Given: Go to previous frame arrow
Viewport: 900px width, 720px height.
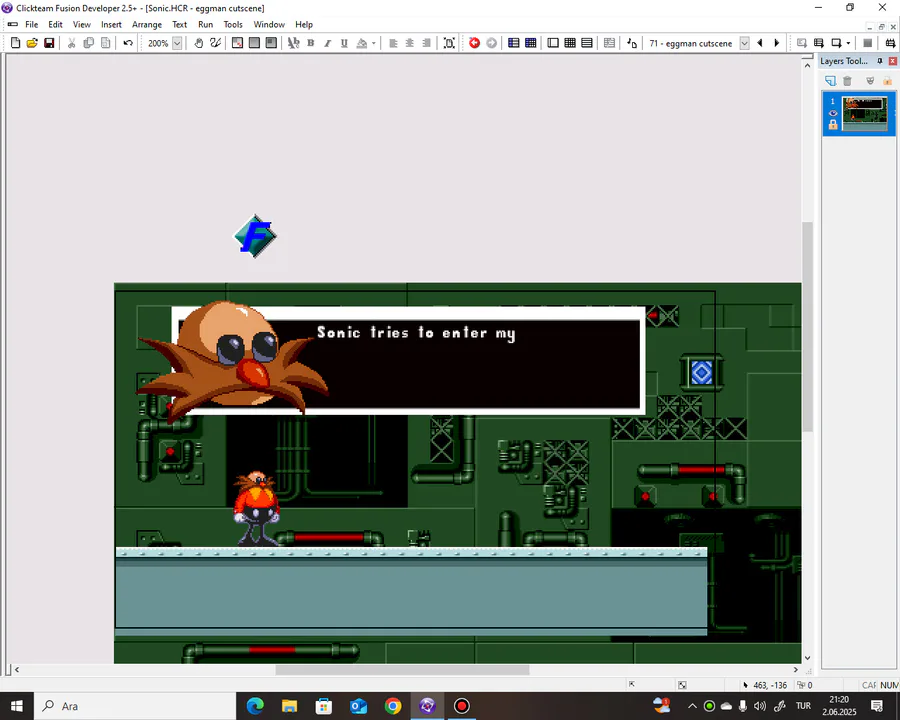Looking at the screenshot, I should click(x=760, y=43).
